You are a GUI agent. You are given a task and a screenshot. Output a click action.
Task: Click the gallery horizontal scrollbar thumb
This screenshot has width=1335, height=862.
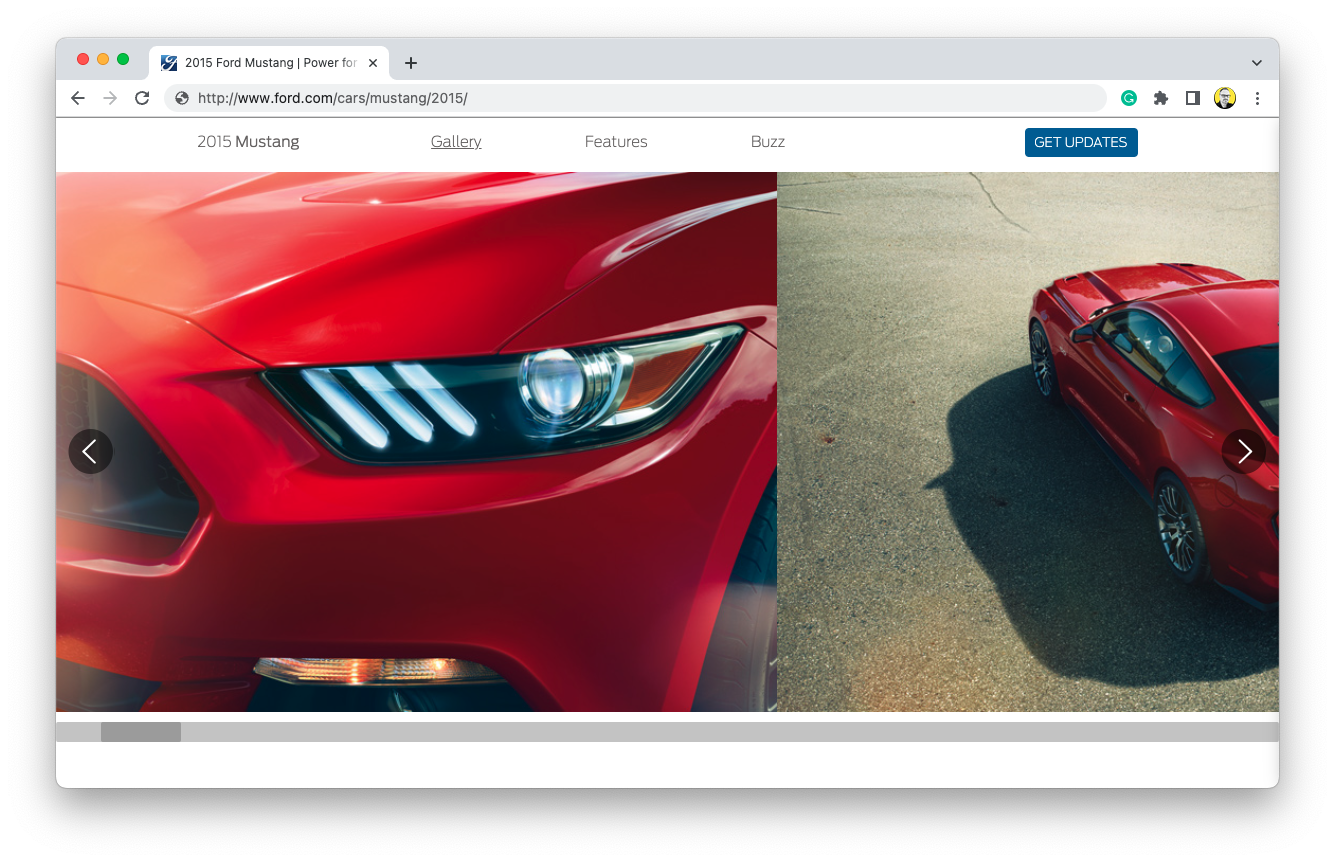[x=141, y=732]
